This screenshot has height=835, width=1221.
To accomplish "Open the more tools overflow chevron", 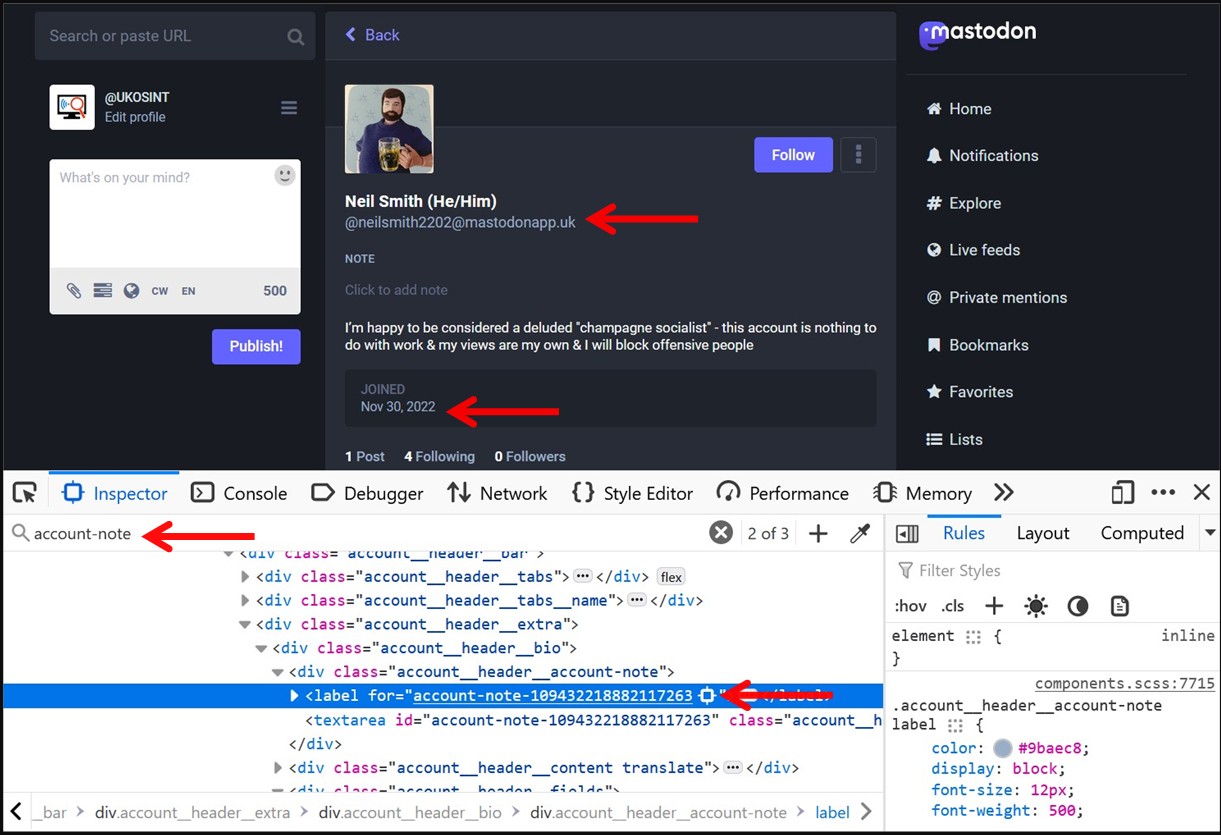I will coord(1004,493).
